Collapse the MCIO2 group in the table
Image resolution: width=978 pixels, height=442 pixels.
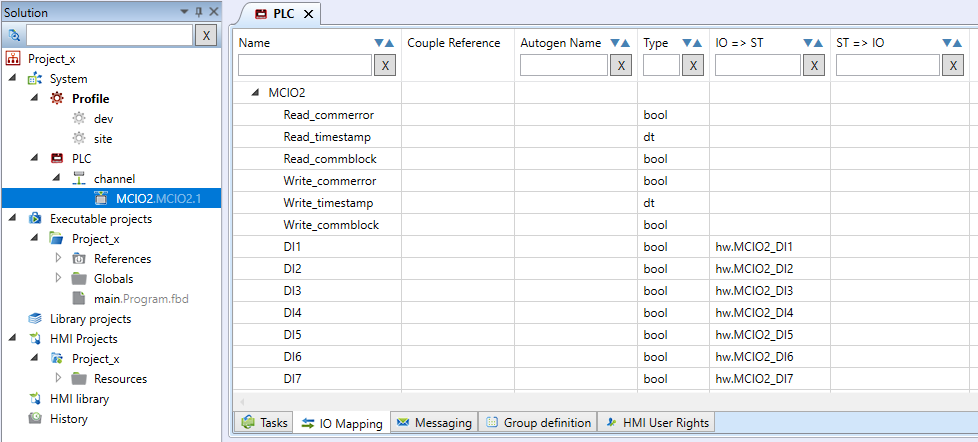(254, 93)
